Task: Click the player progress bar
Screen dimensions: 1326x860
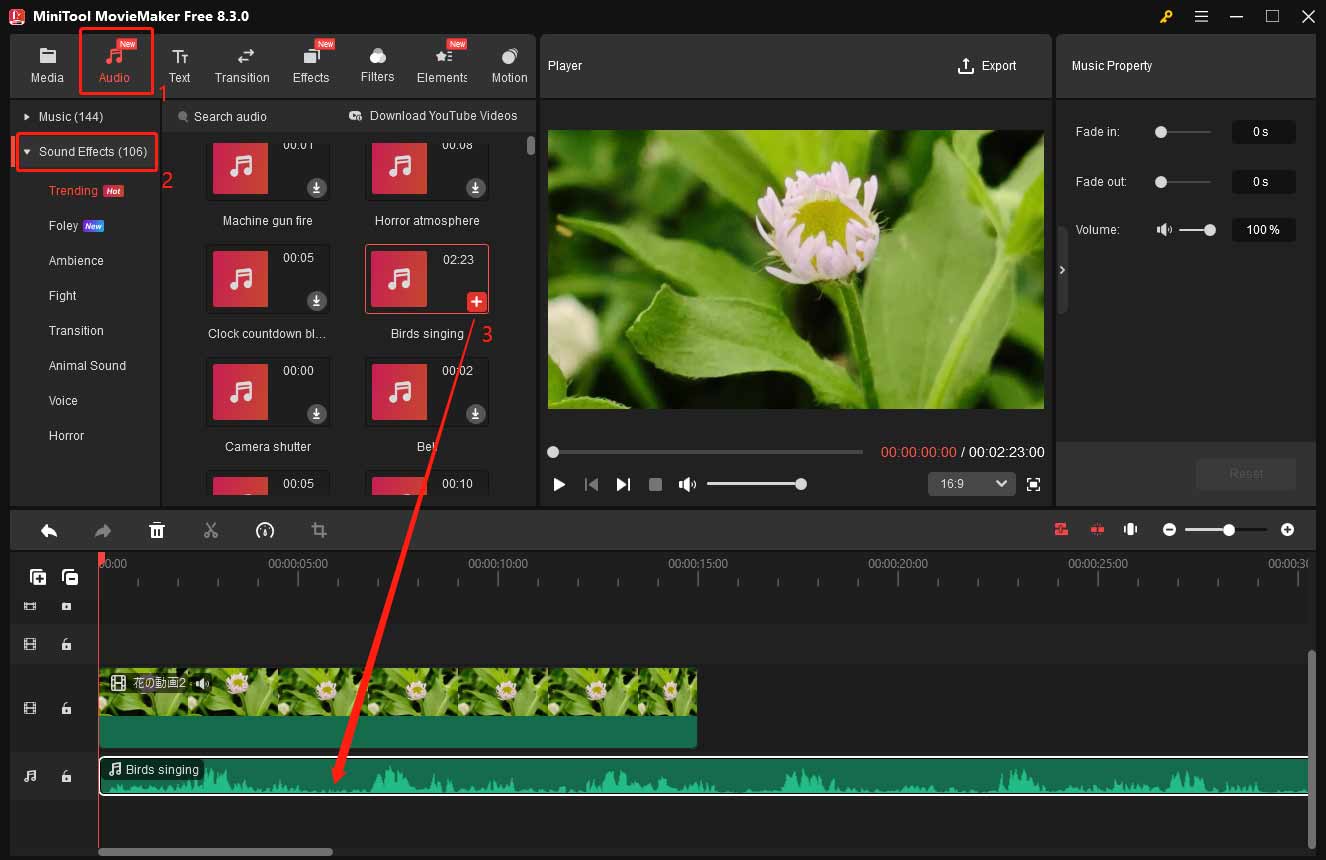Action: pos(705,452)
